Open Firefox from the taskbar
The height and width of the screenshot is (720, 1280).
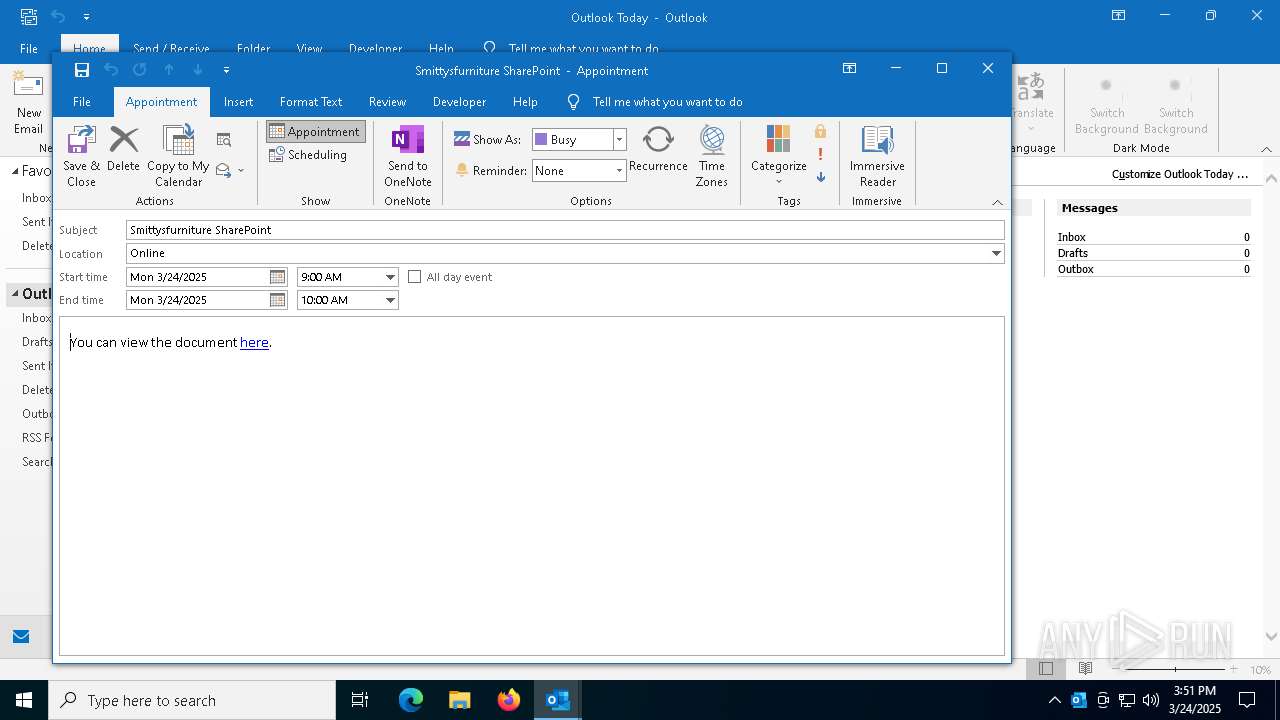tap(509, 700)
